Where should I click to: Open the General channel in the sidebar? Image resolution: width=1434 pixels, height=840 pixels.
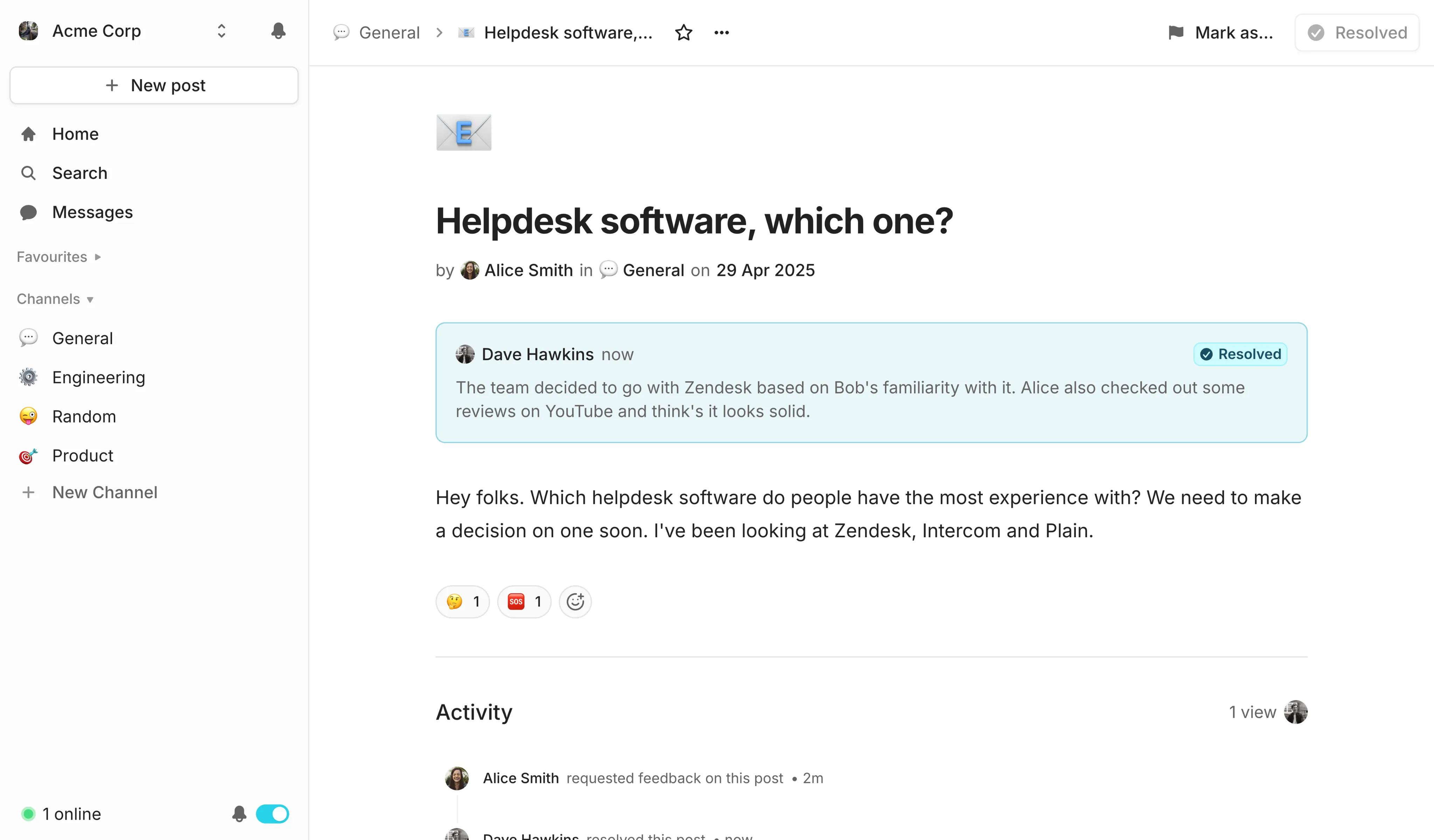click(83, 338)
